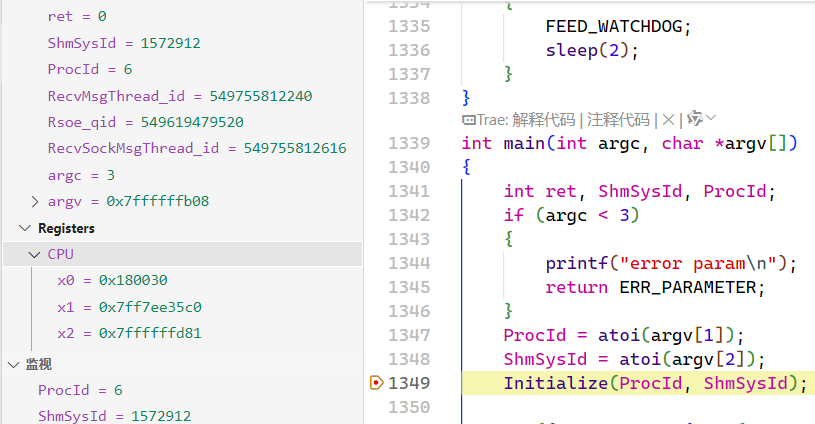The image size is (815, 424).
Task: Click ERR_PARAMETER on line 1345
Action: (687, 287)
